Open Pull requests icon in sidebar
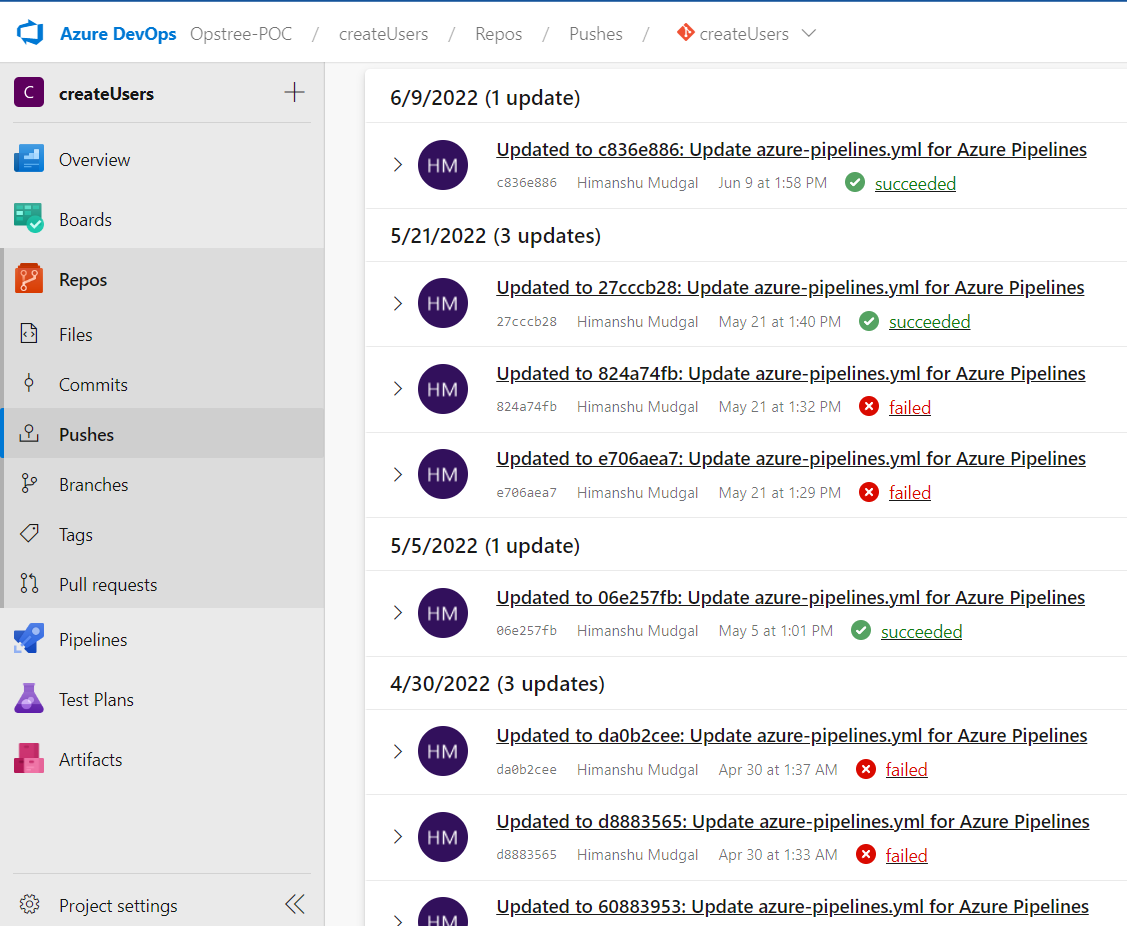This screenshot has width=1127, height=926. click(29, 584)
